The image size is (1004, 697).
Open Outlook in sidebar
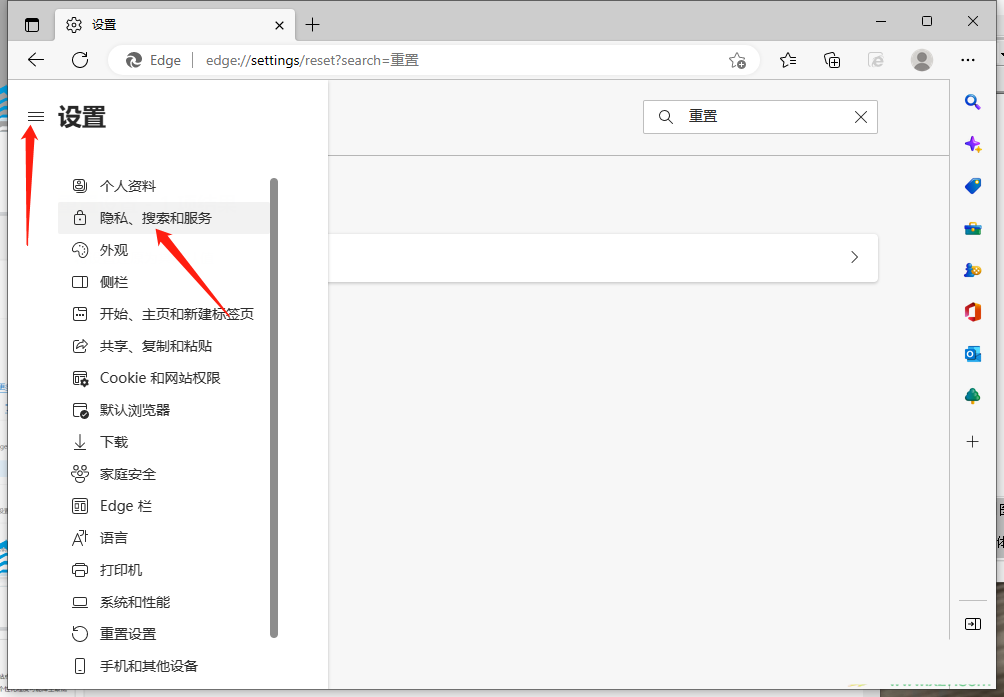point(973,354)
